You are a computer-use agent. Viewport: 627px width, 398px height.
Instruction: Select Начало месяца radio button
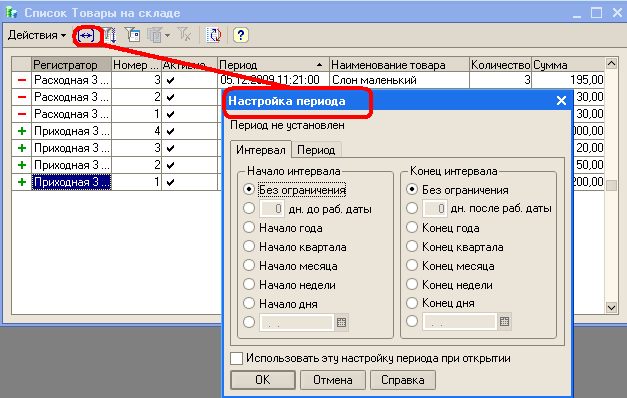(249, 265)
